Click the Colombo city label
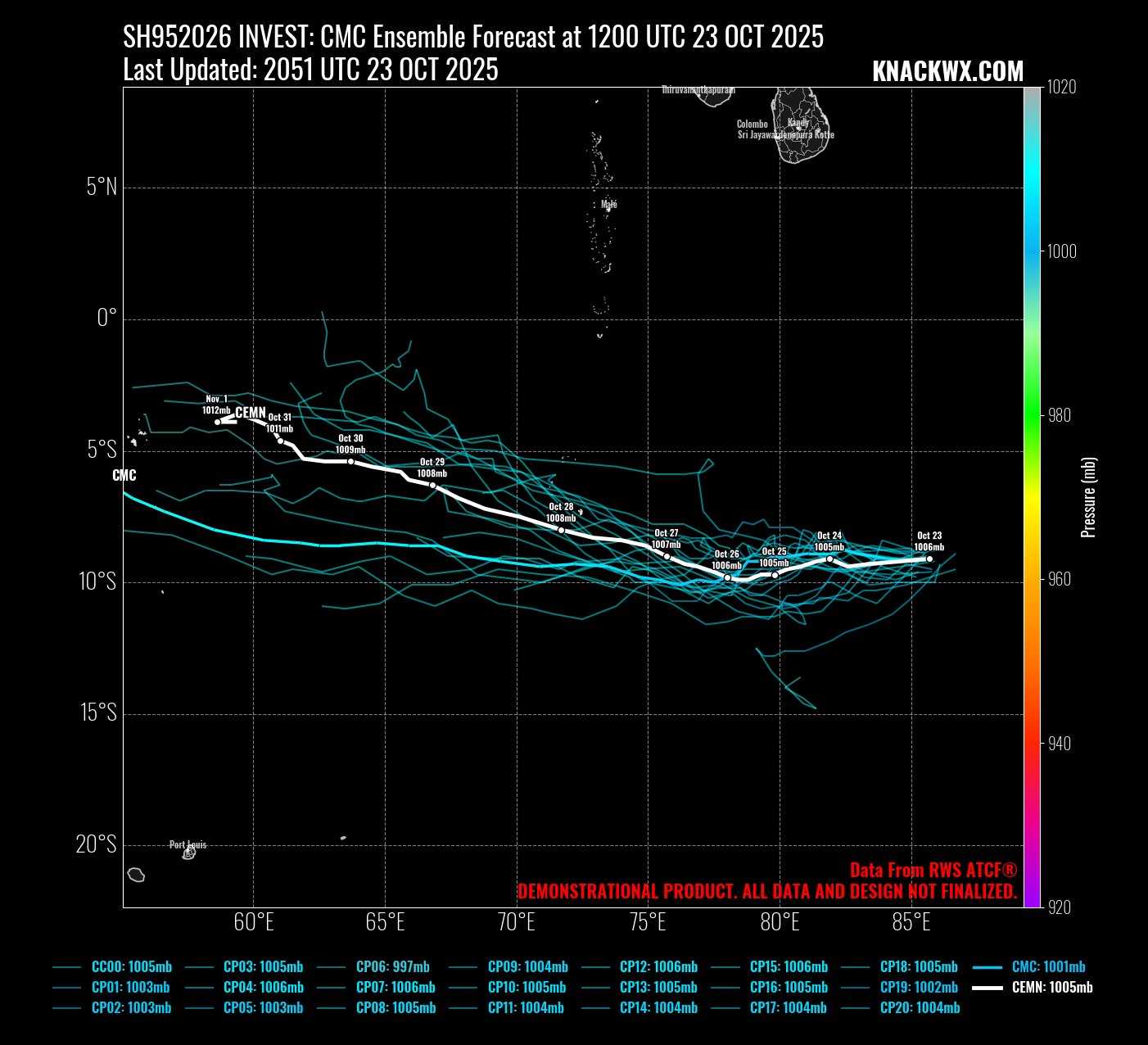Image resolution: width=1148 pixels, height=1045 pixels. click(752, 124)
